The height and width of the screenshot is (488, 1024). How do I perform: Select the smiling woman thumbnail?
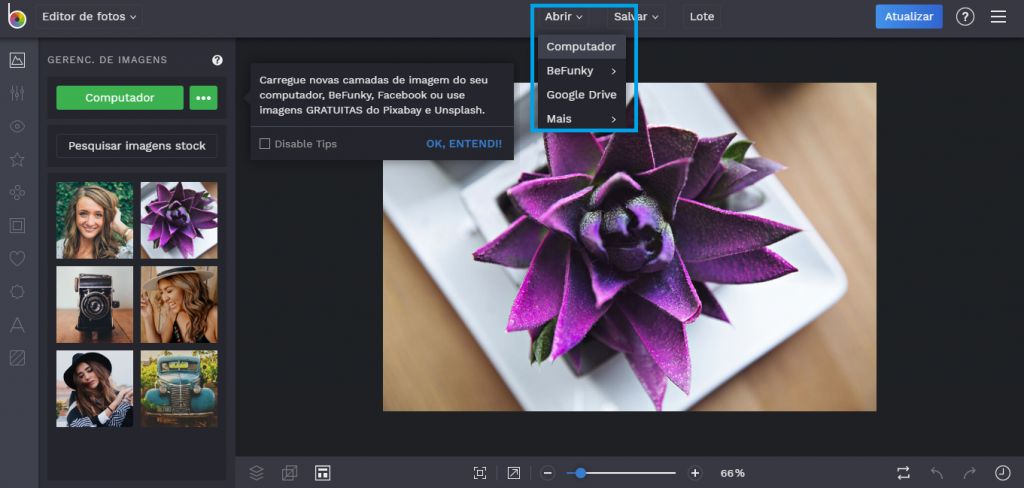[x=95, y=220]
